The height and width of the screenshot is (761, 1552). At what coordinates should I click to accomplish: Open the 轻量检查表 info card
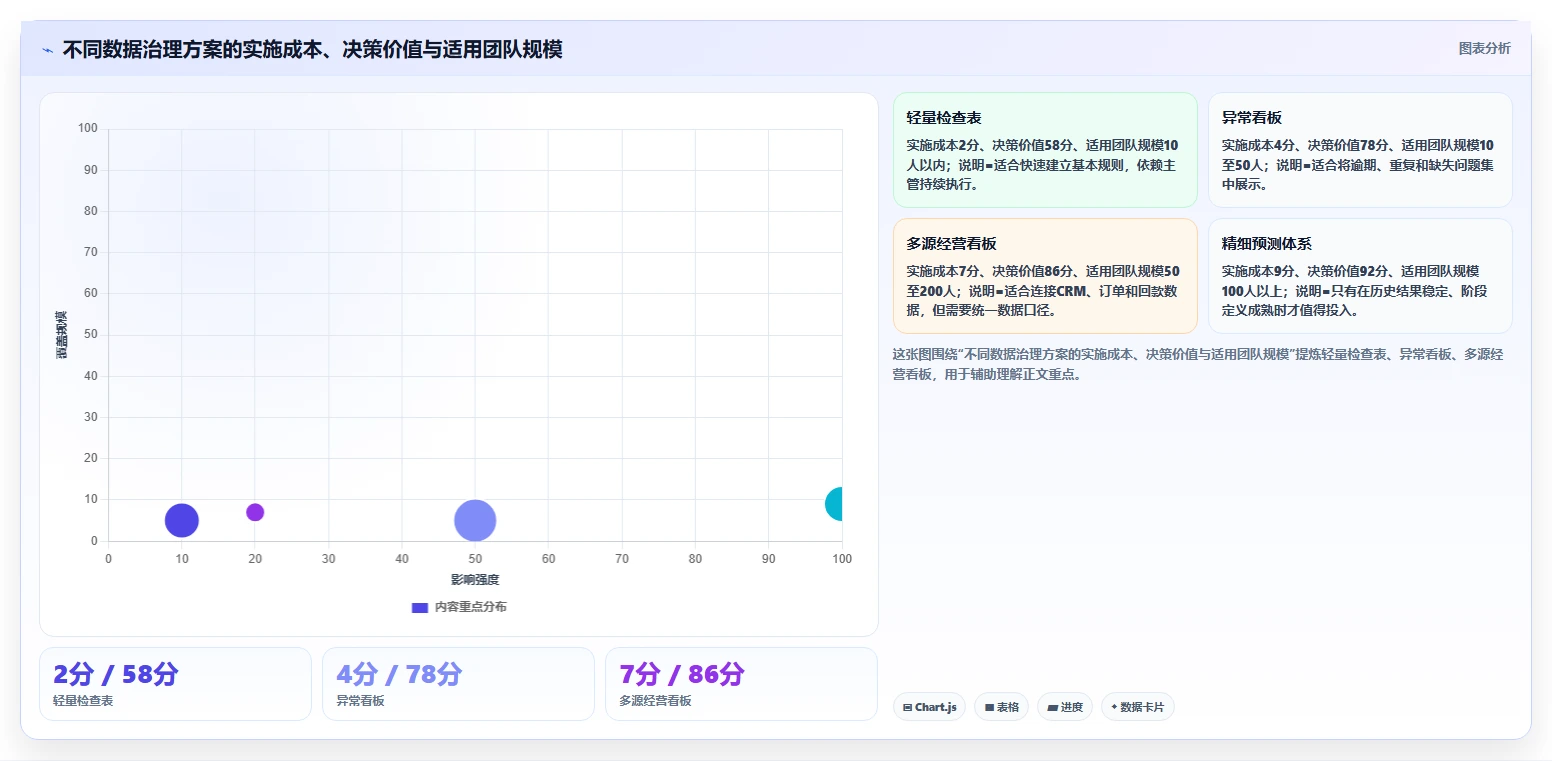[1045, 150]
